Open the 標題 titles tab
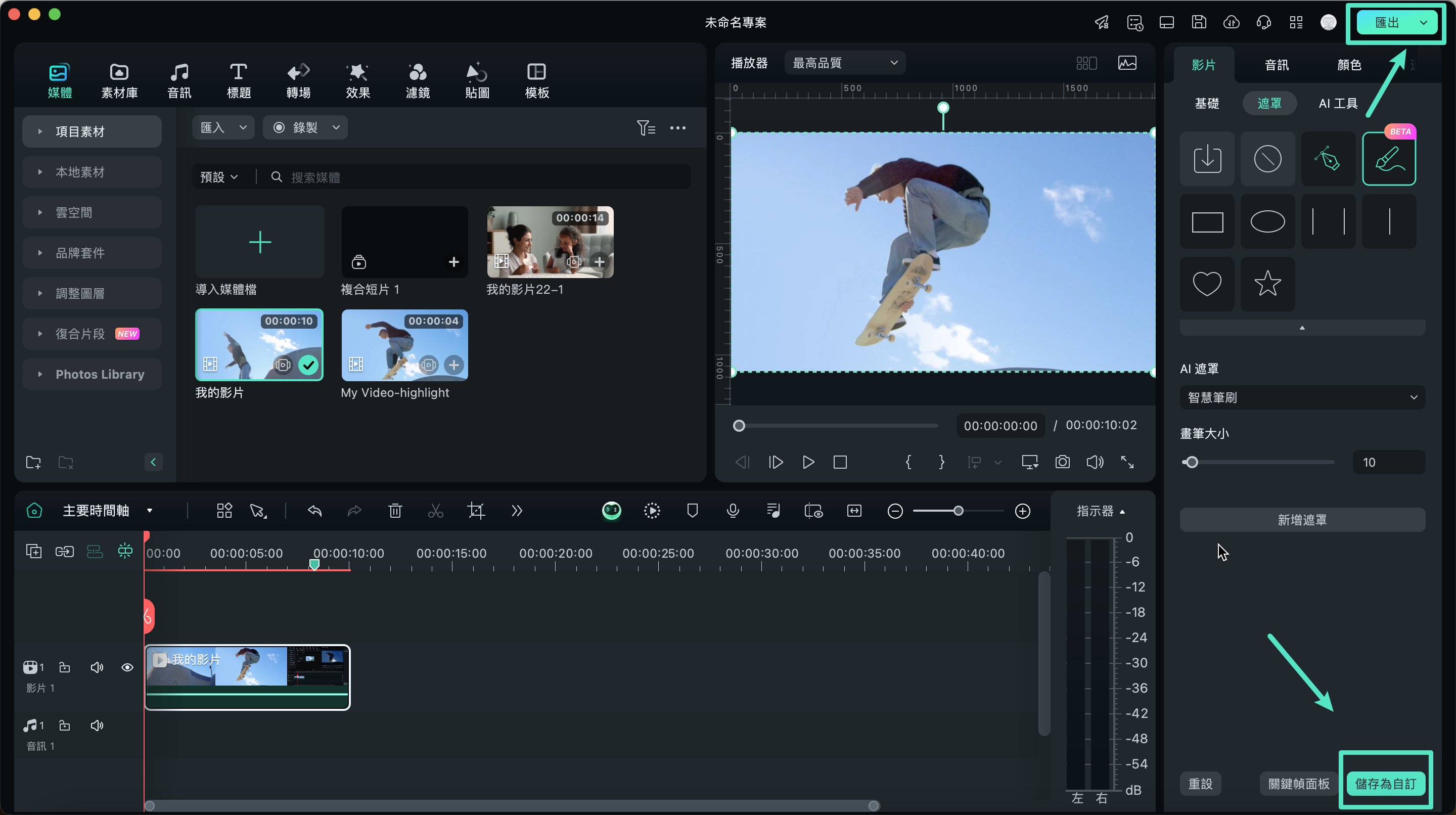The image size is (1456, 815). pos(239,80)
